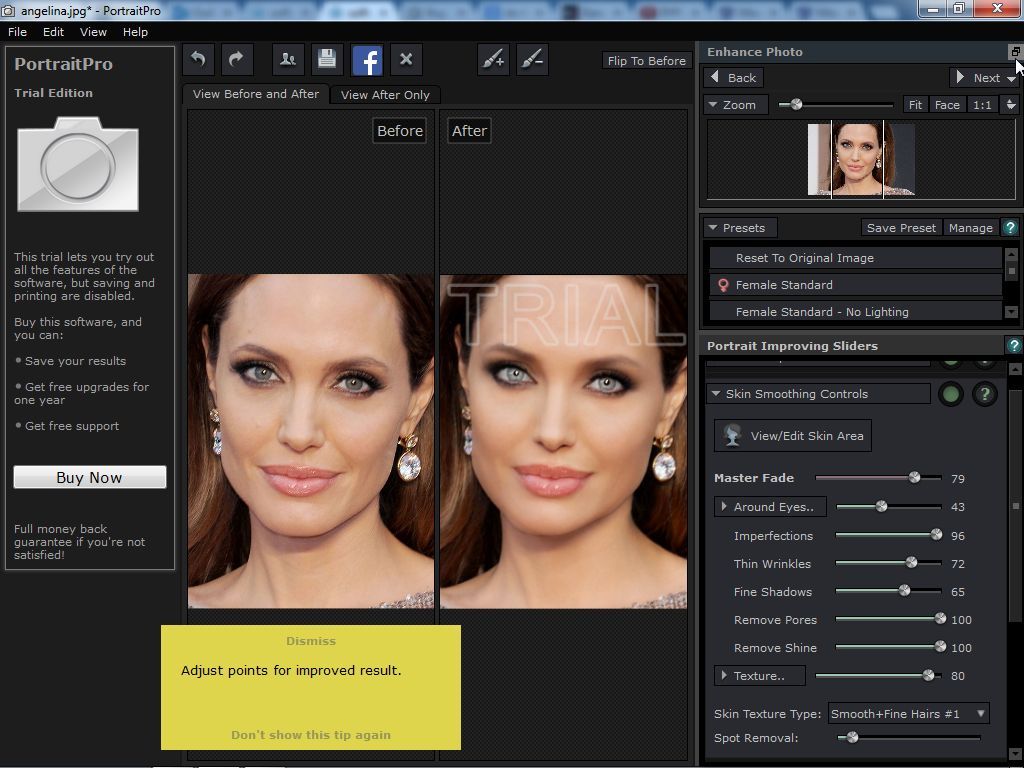The image size is (1024, 768).
Task: Click the Before image preview
Action: (x=311, y=441)
